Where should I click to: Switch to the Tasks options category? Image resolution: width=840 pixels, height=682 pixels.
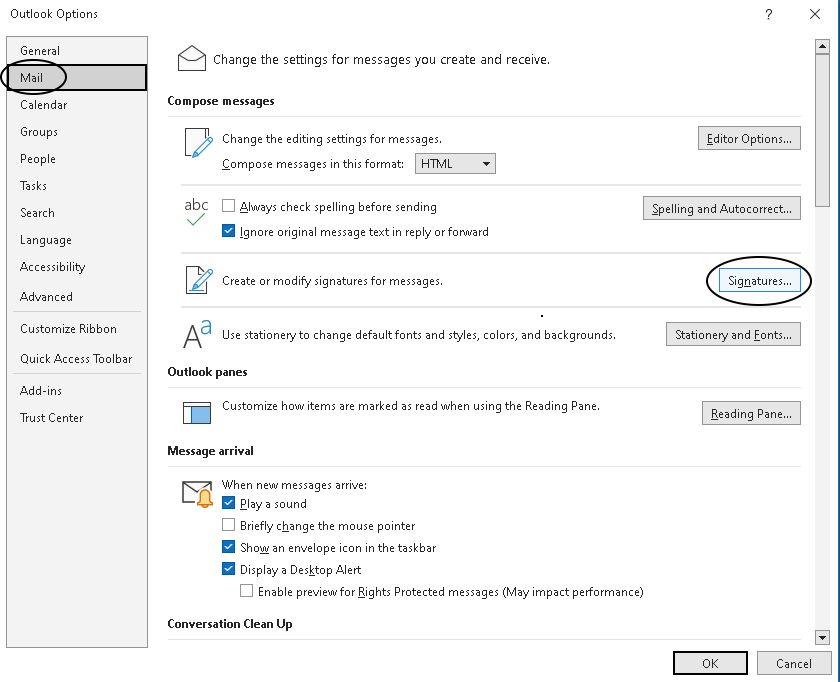77,185
